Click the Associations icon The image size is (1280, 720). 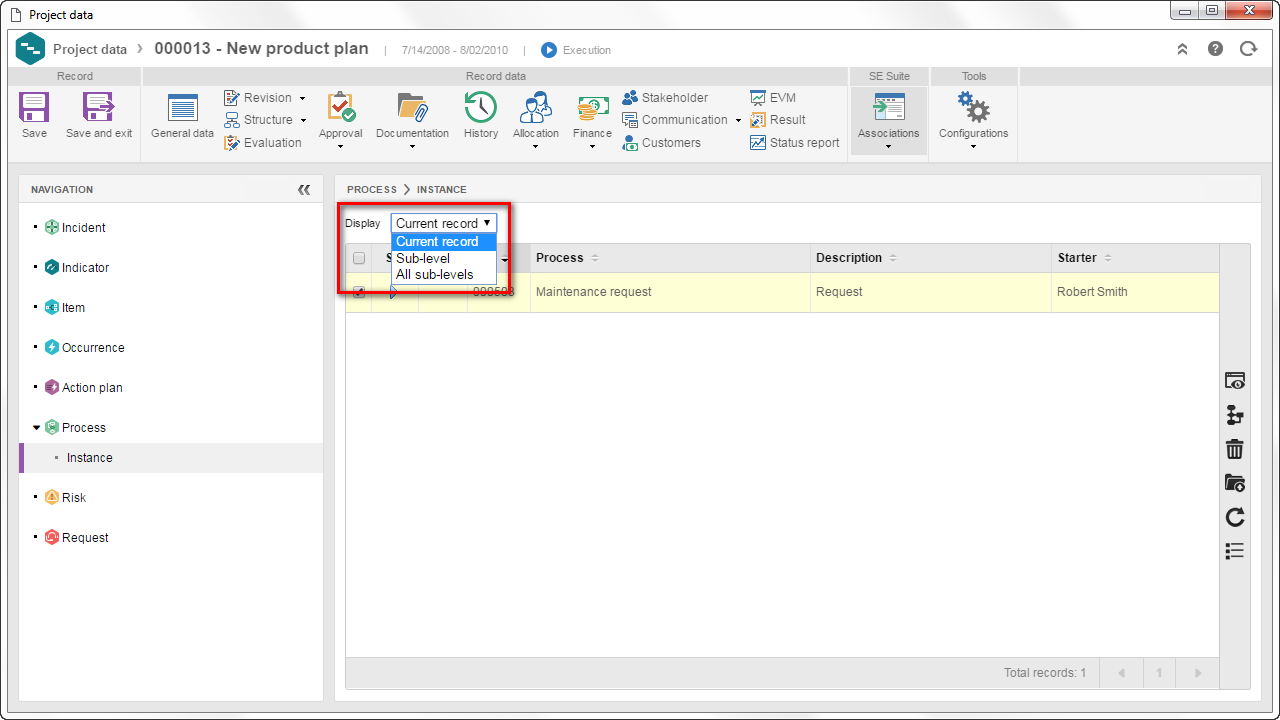[889, 108]
